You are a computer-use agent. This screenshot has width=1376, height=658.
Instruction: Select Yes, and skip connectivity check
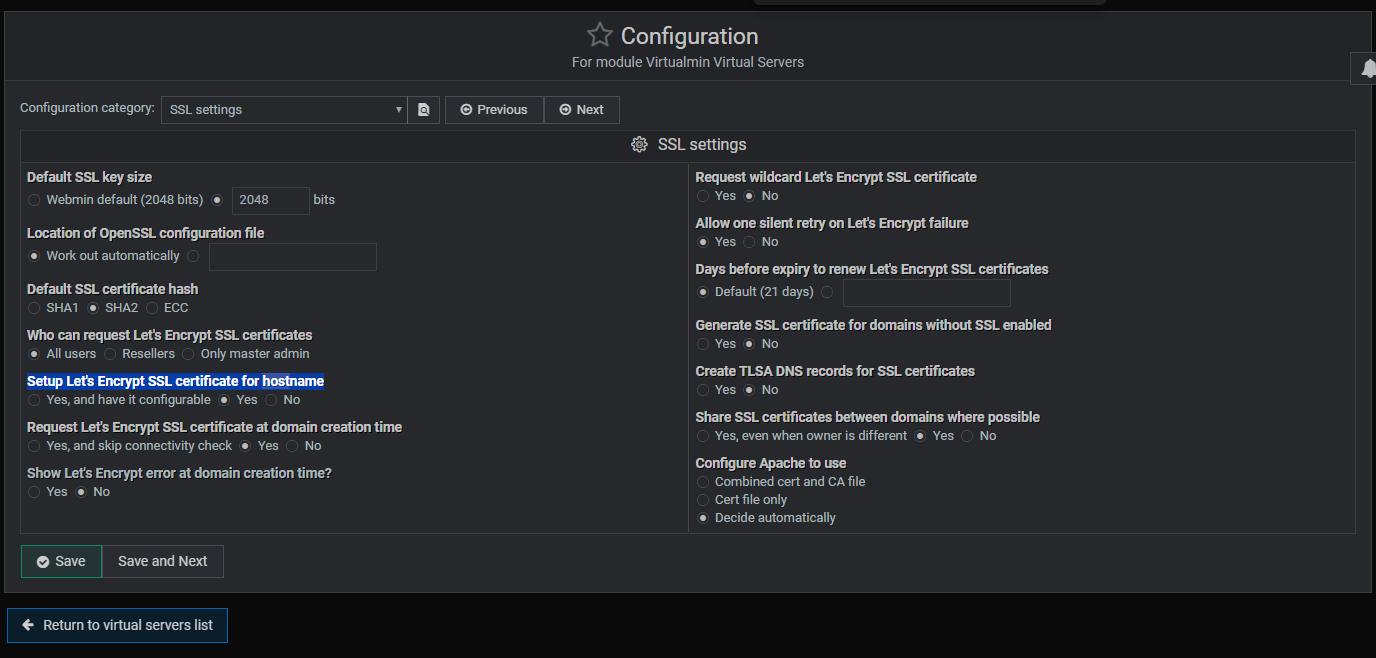tap(34, 446)
